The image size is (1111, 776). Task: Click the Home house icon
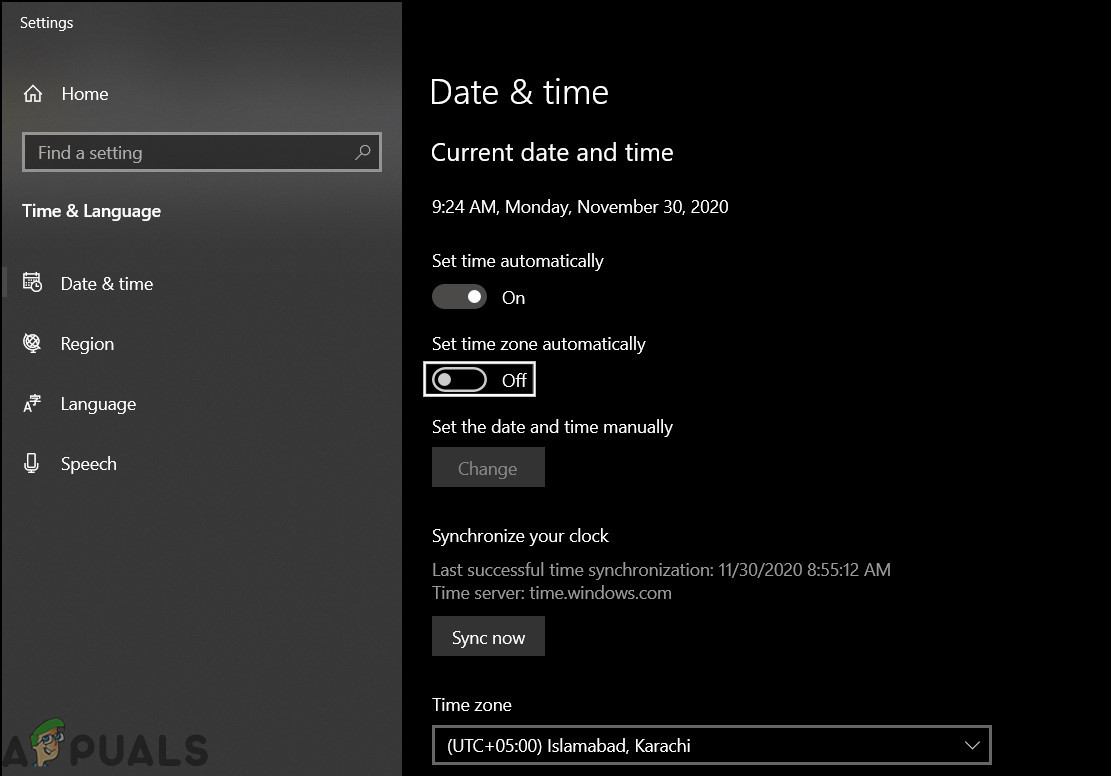pyautogui.click(x=31, y=93)
